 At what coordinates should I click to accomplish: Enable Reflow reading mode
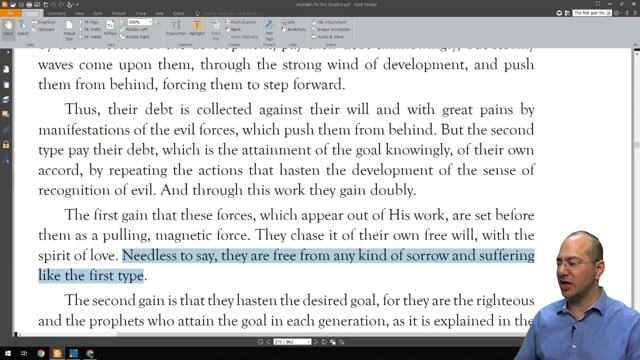click(110, 29)
